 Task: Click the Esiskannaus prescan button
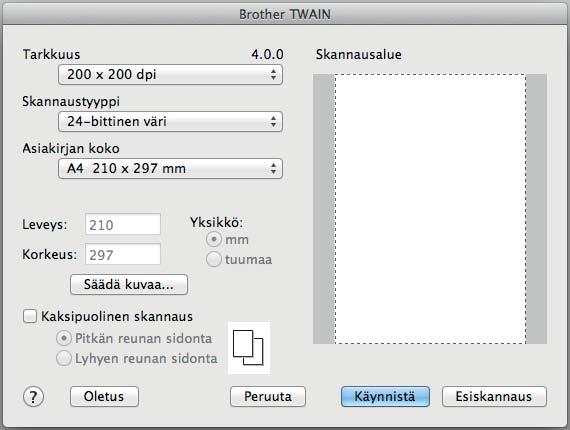[494, 397]
